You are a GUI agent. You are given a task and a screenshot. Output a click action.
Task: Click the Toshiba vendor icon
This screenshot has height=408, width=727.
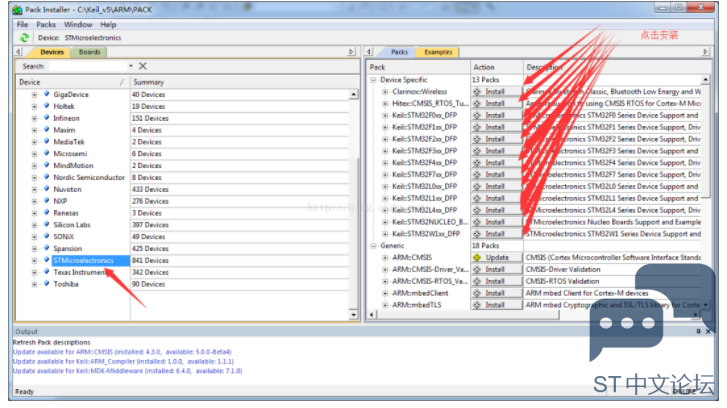click(x=46, y=284)
